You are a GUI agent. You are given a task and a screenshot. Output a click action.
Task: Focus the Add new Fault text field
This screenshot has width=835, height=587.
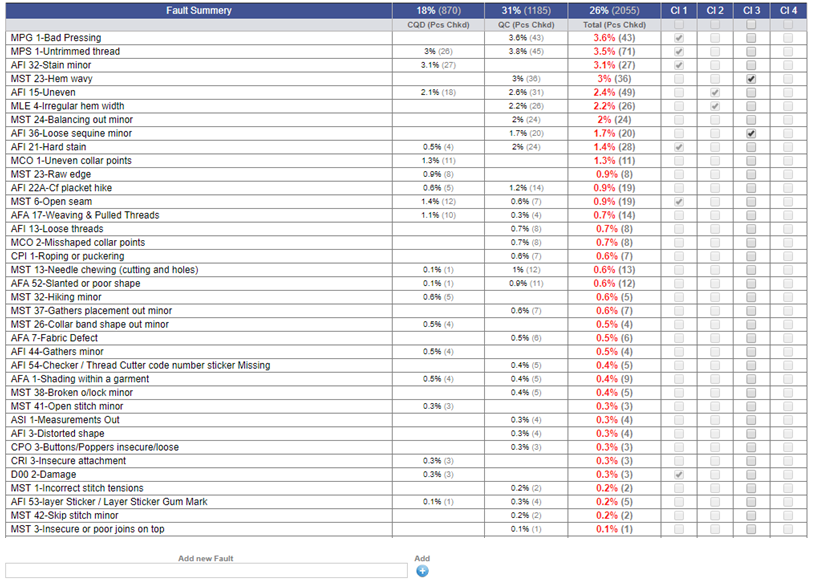[207, 570]
